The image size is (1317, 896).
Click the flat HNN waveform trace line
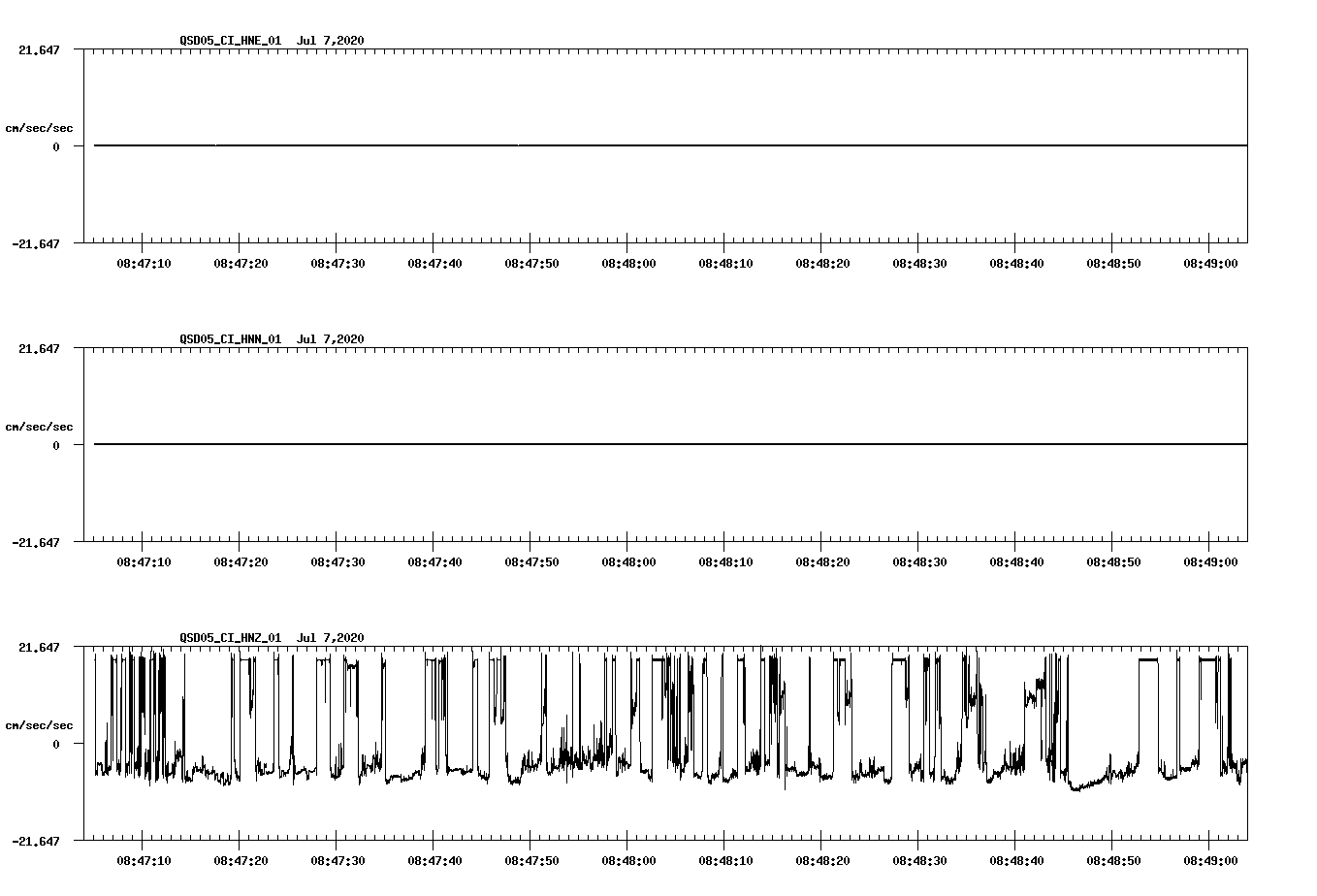click(x=670, y=444)
